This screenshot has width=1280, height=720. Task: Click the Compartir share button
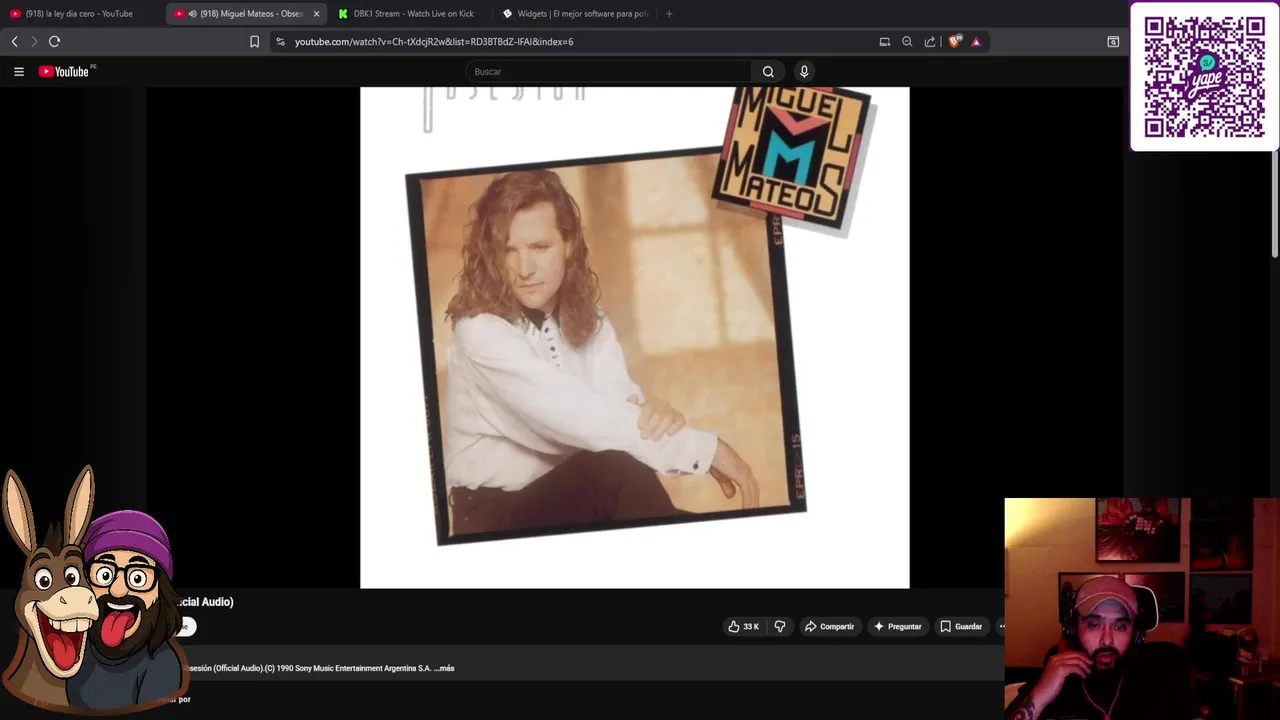coord(829,627)
